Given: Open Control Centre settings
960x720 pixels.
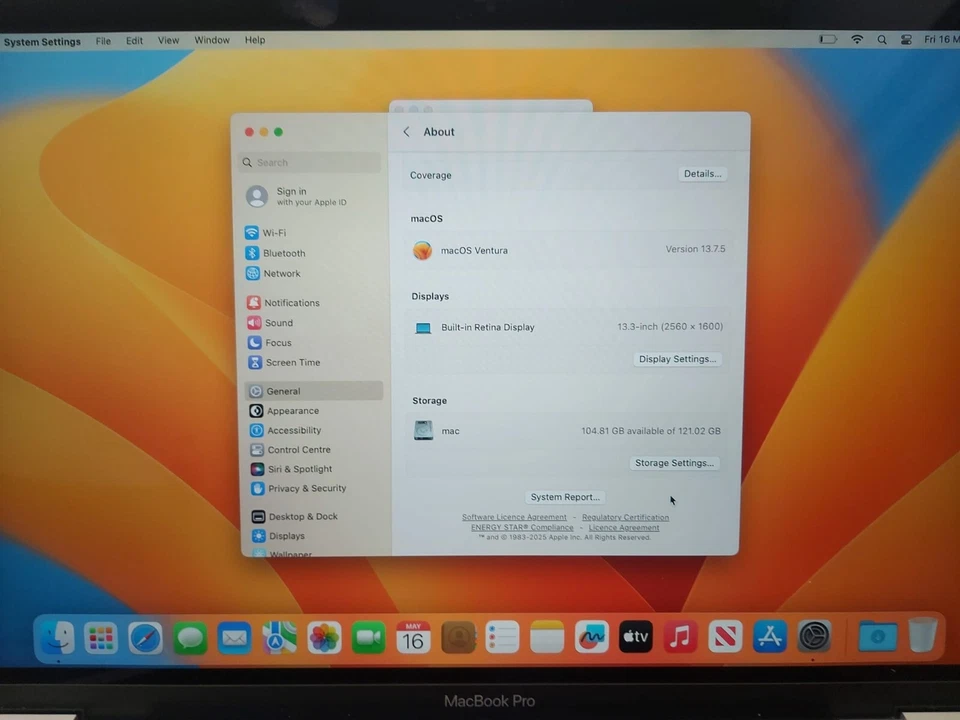Looking at the screenshot, I should (x=291, y=449).
